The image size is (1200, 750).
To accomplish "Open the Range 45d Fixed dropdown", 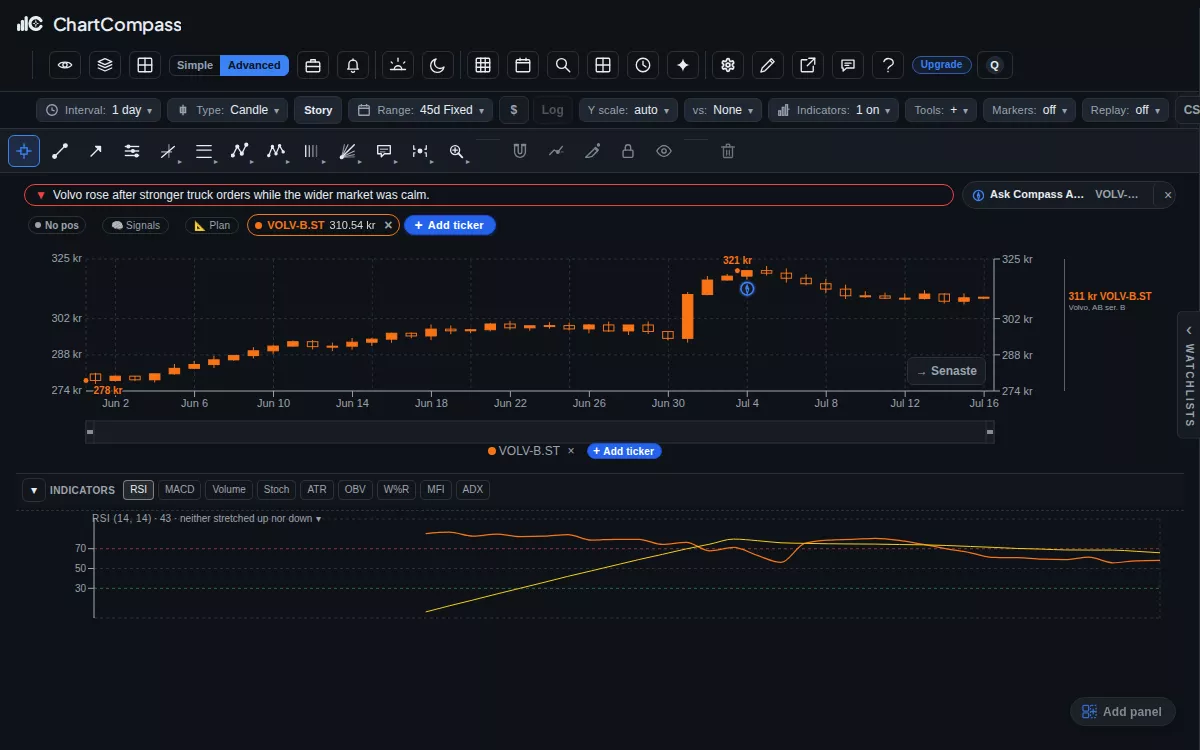I will (x=421, y=110).
